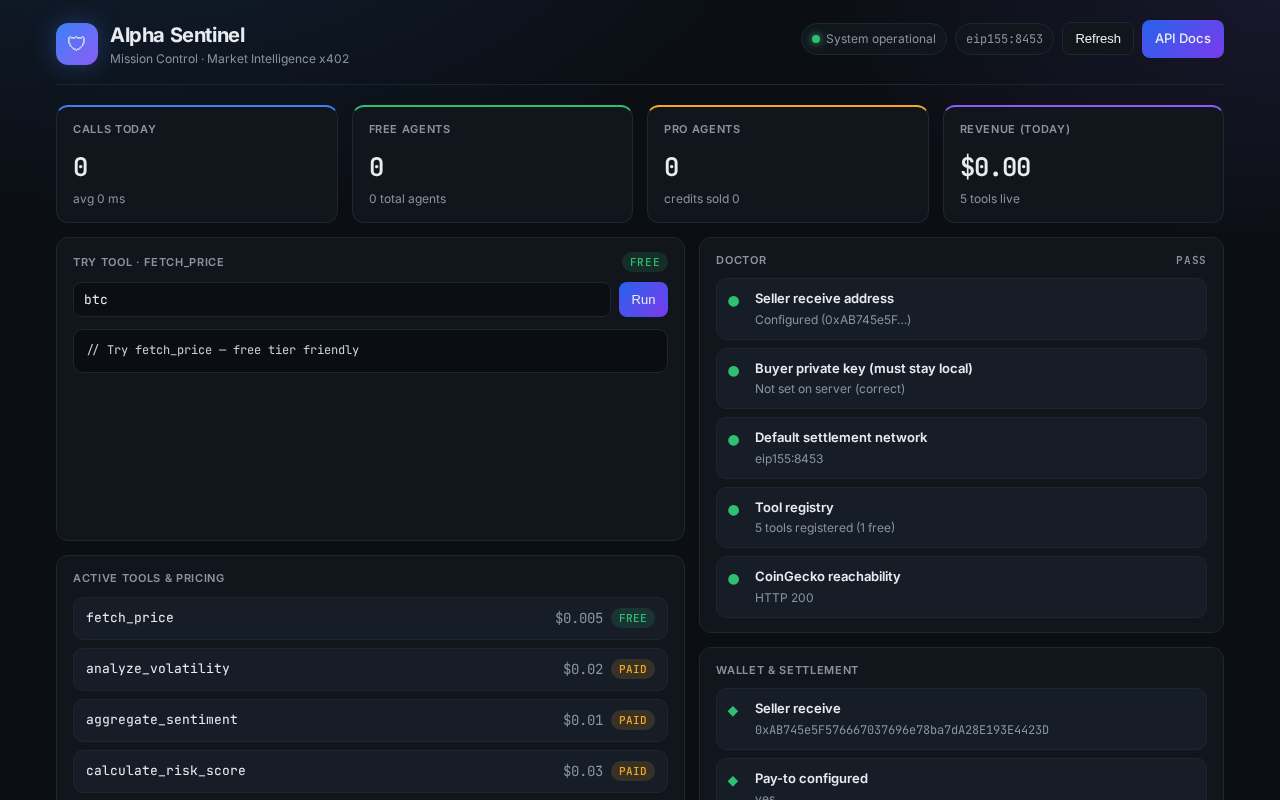The width and height of the screenshot is (1280, 800).
Task: Click the $0.00 revenue value
Action: click(x=995, y=167)
